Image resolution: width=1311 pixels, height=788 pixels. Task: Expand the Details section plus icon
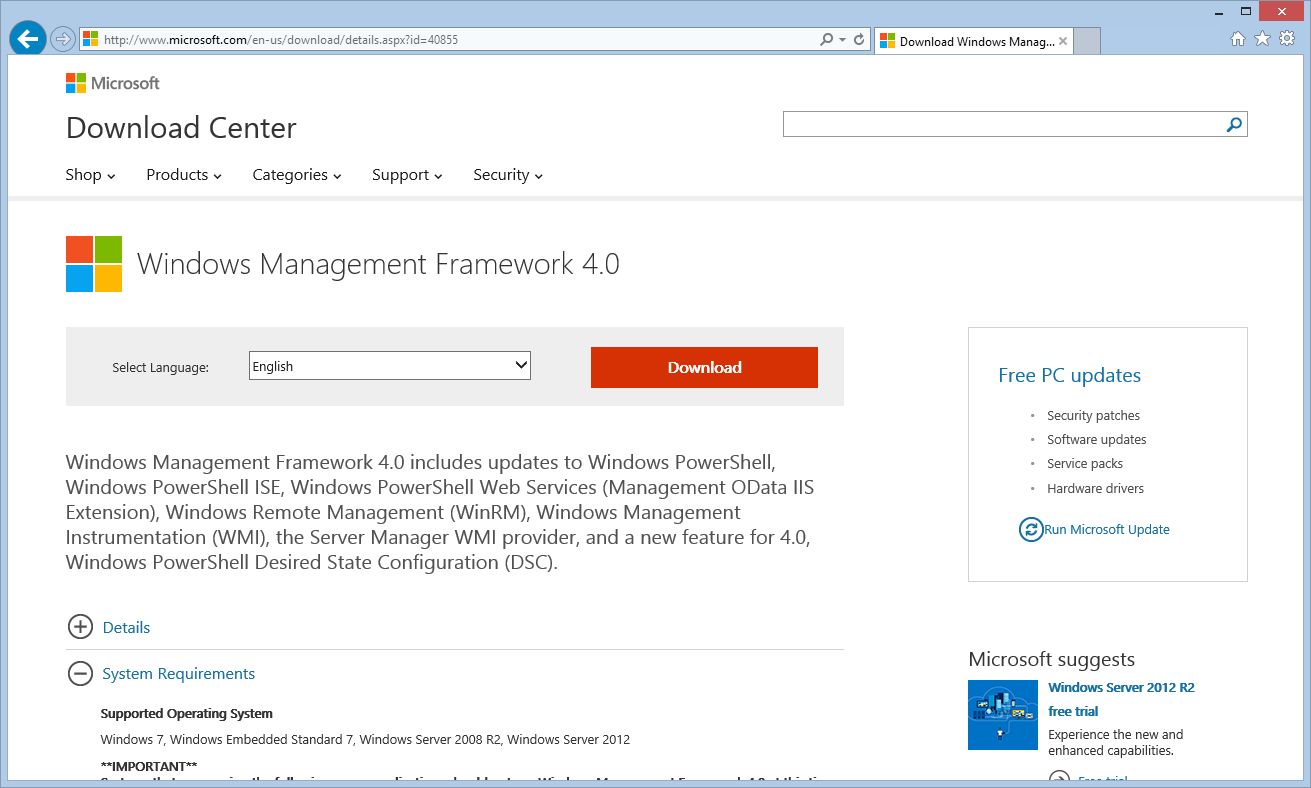80,627
